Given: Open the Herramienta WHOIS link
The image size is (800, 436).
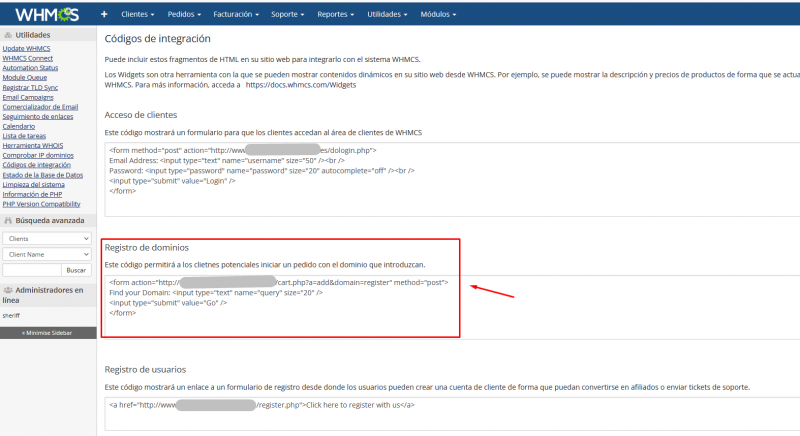Looking at the screenshot, I should pos(36,146).
